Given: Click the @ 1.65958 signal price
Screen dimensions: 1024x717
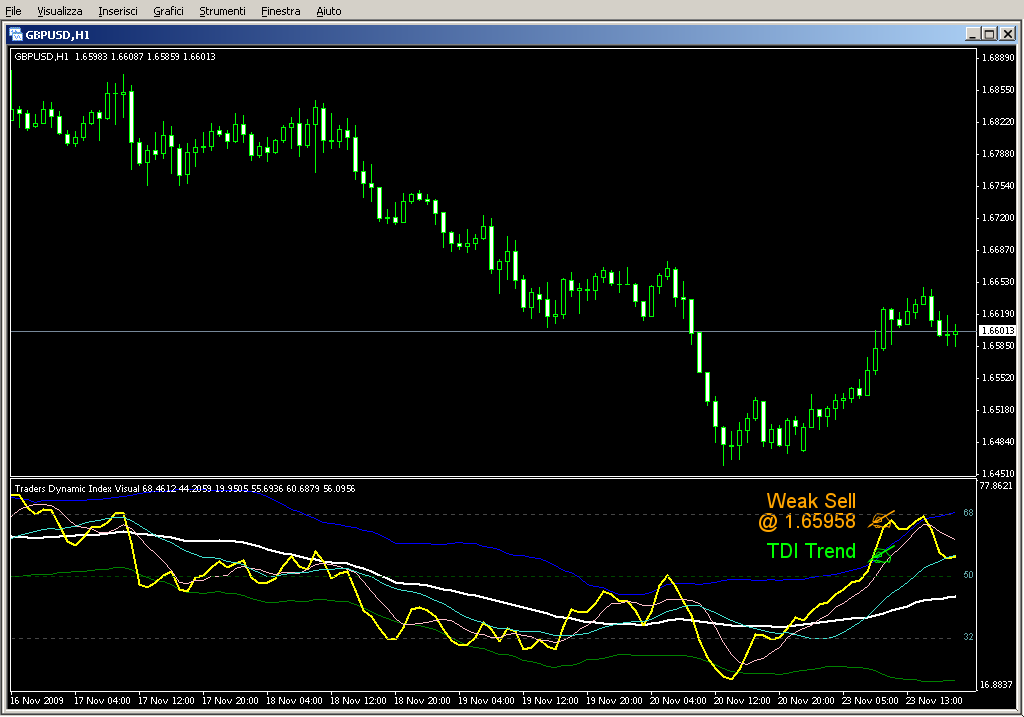Looking at the screenshot, I should (x=807, y=521).
